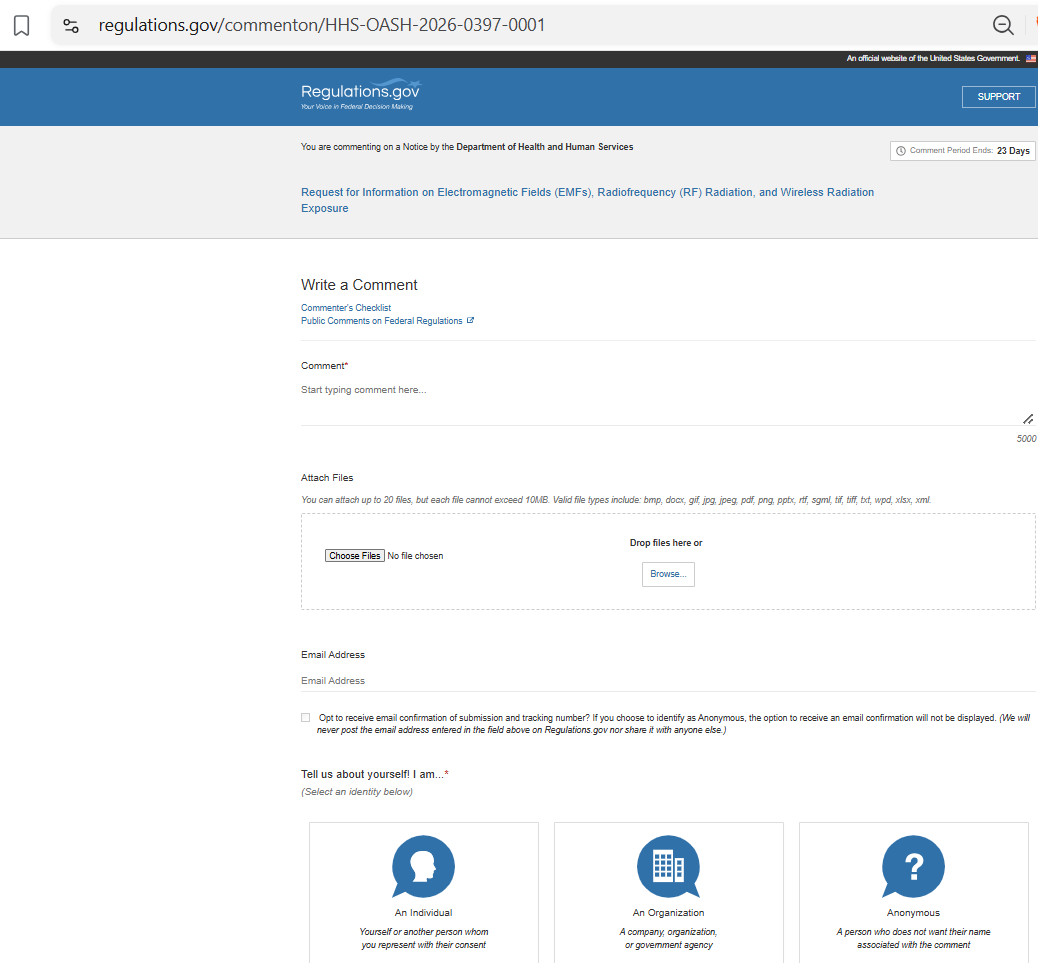Click external link icon after Public Comments
The height and width of the screenshot is (963, 1038).
[471, 320]
